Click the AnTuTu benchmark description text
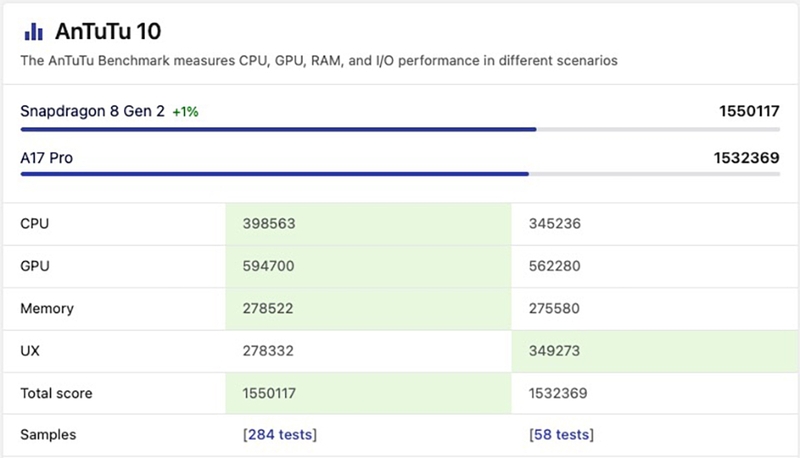This screenshot has width=800, height=458. (x=318, y=61)
